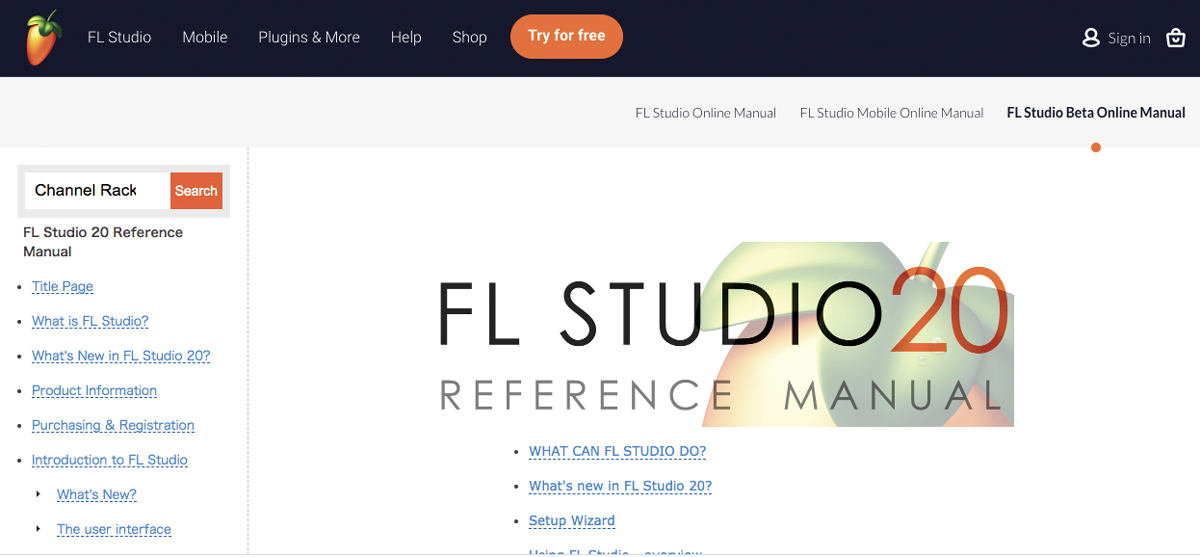Expand the user interface triangle
Image resolution: width=1200 pixels, height=557 pixels.
[39, 529]
